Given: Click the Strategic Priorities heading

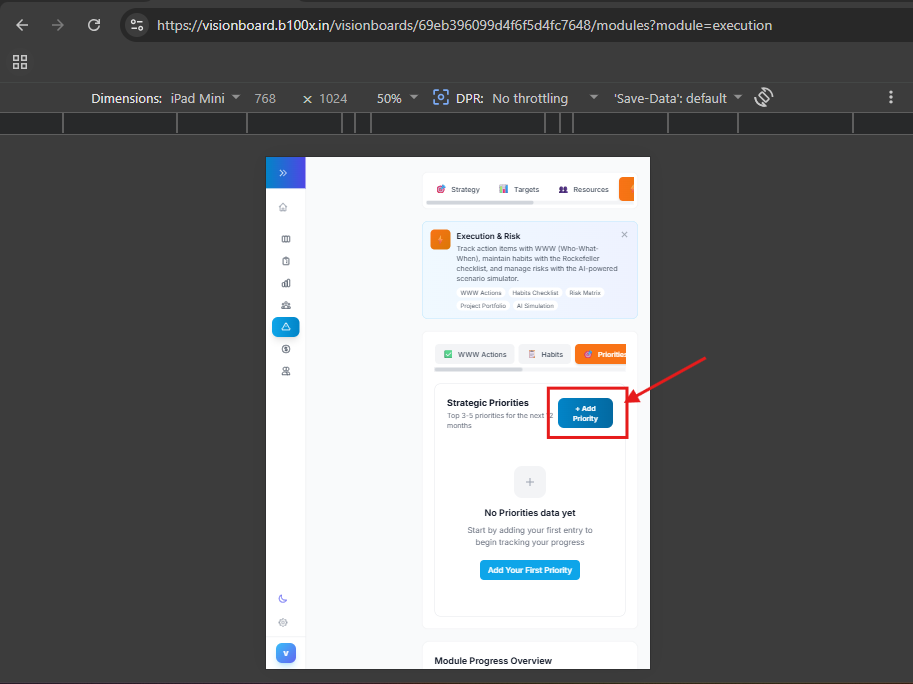Looking at the screenshot, I should [487, 403].
